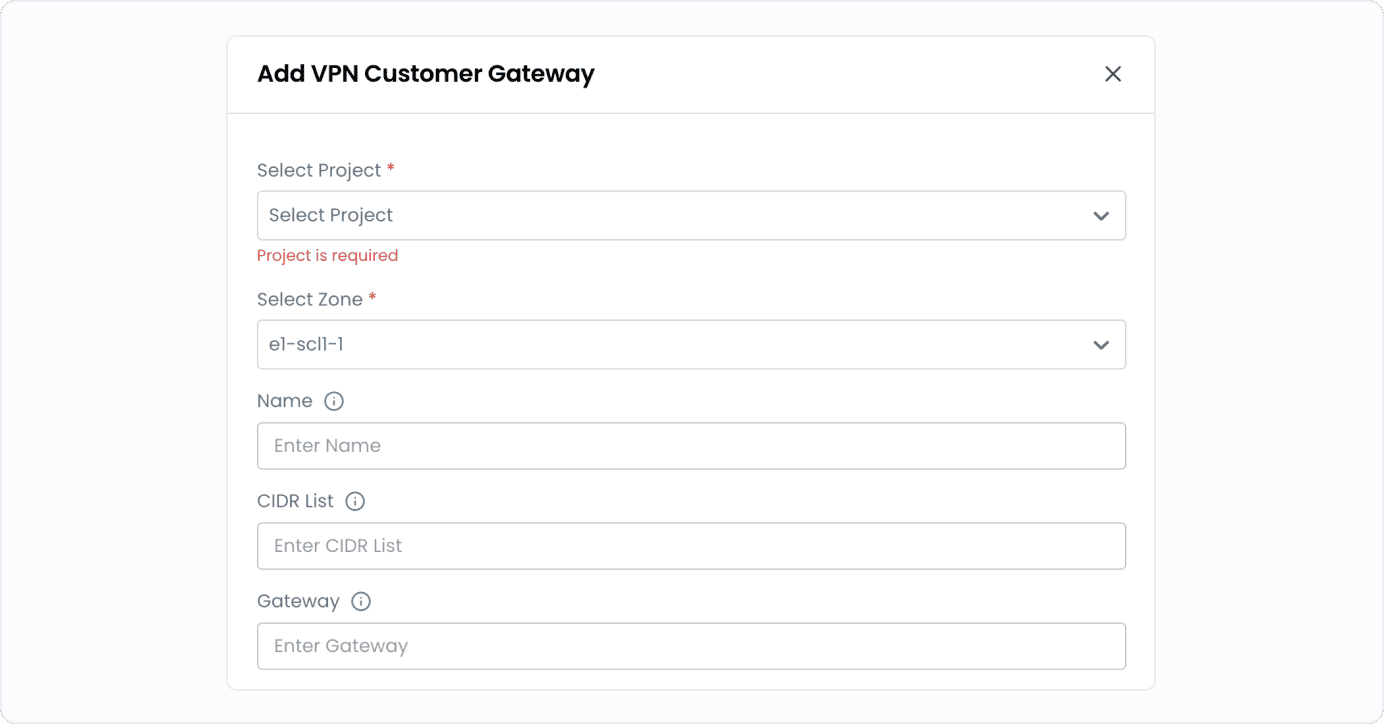Click the 'Select Zone' field label
The image size is (1384, 724).
310,299
